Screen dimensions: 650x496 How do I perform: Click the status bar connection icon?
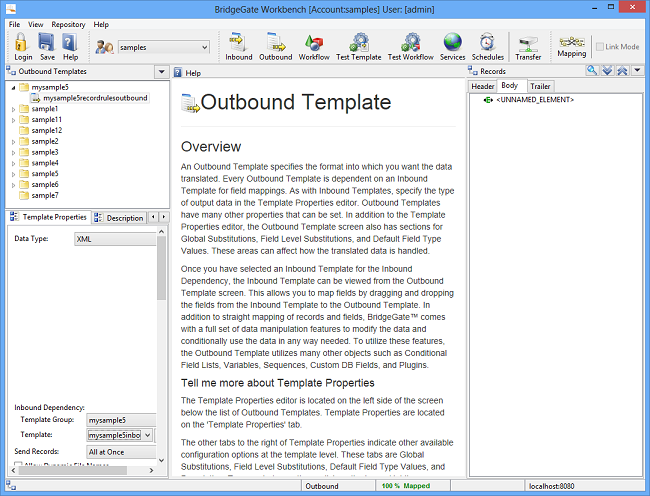coord(11,486)
